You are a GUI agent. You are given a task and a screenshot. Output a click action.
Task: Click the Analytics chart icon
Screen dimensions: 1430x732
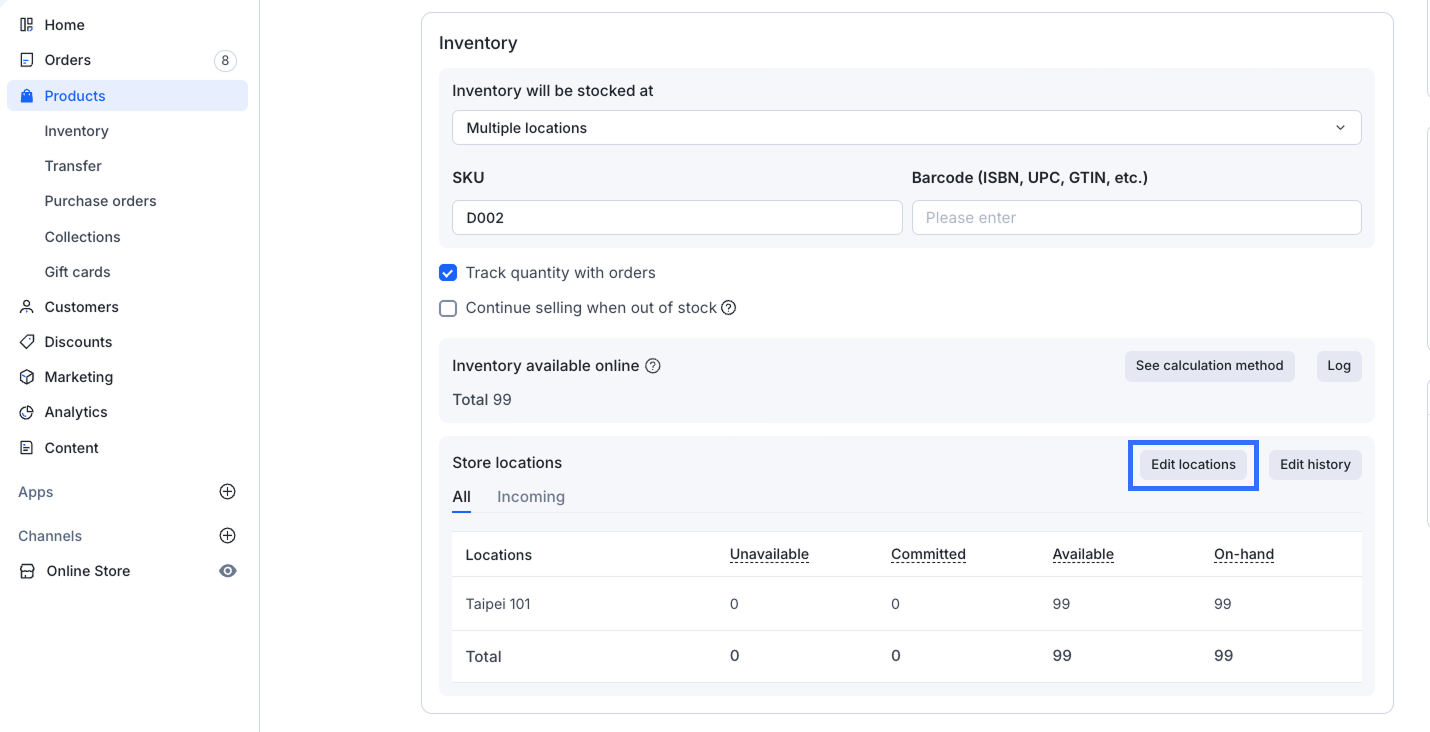27,412
